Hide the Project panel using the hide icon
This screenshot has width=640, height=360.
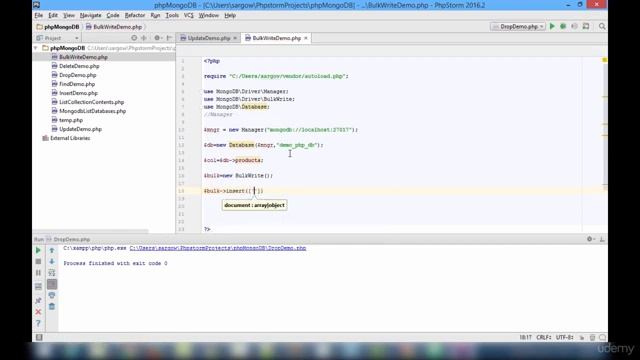[x=169, y=38]
